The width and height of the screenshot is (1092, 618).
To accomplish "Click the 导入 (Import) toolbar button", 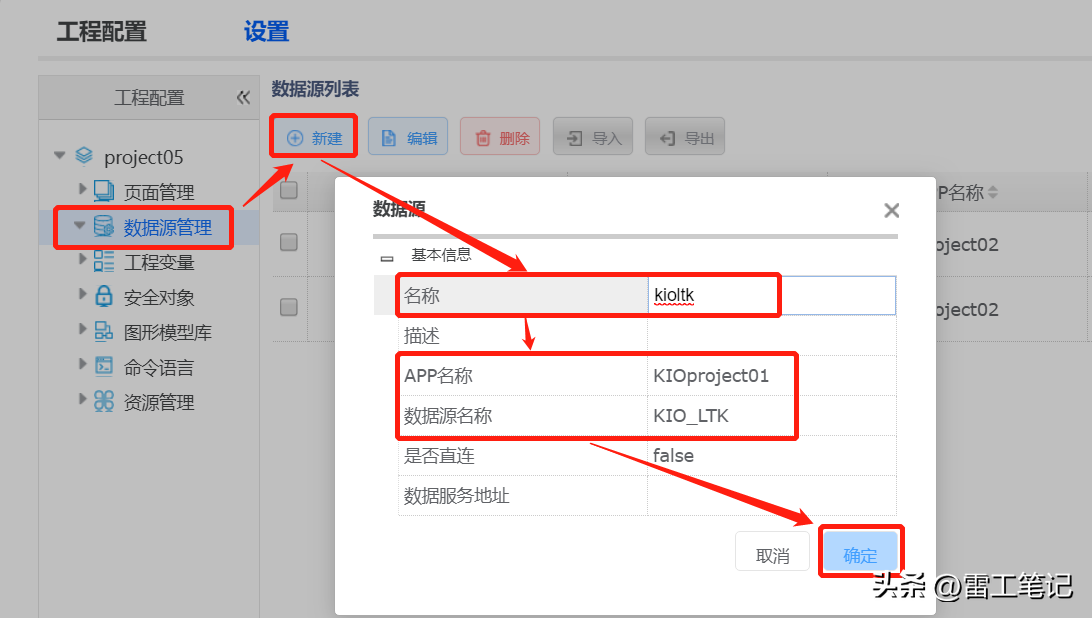I will 593,138.
